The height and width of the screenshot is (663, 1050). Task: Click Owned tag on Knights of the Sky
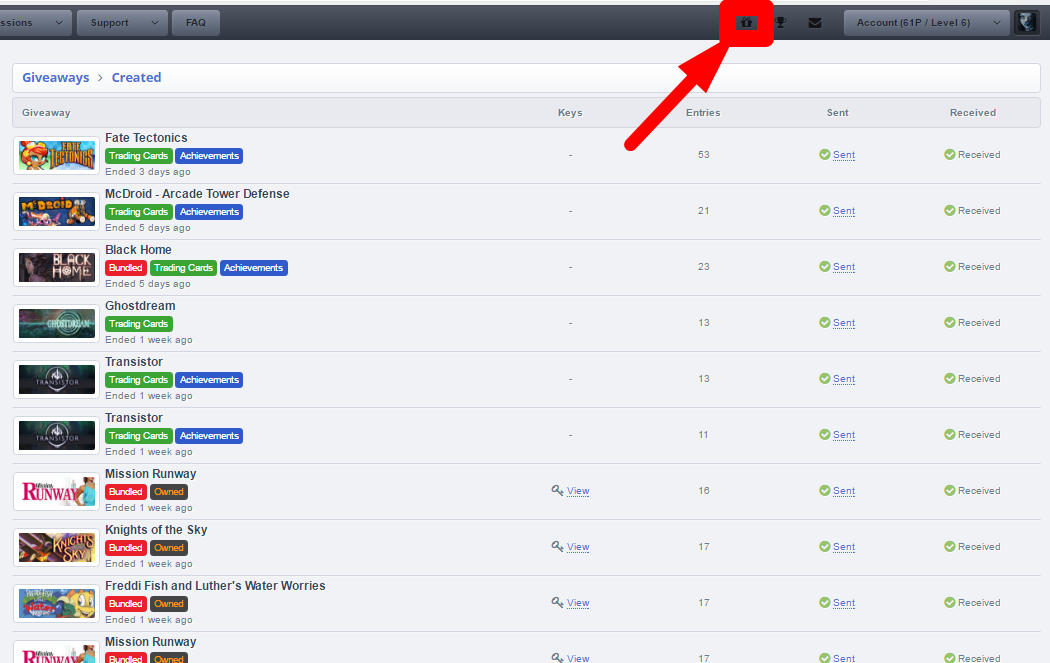pos(169,548)
